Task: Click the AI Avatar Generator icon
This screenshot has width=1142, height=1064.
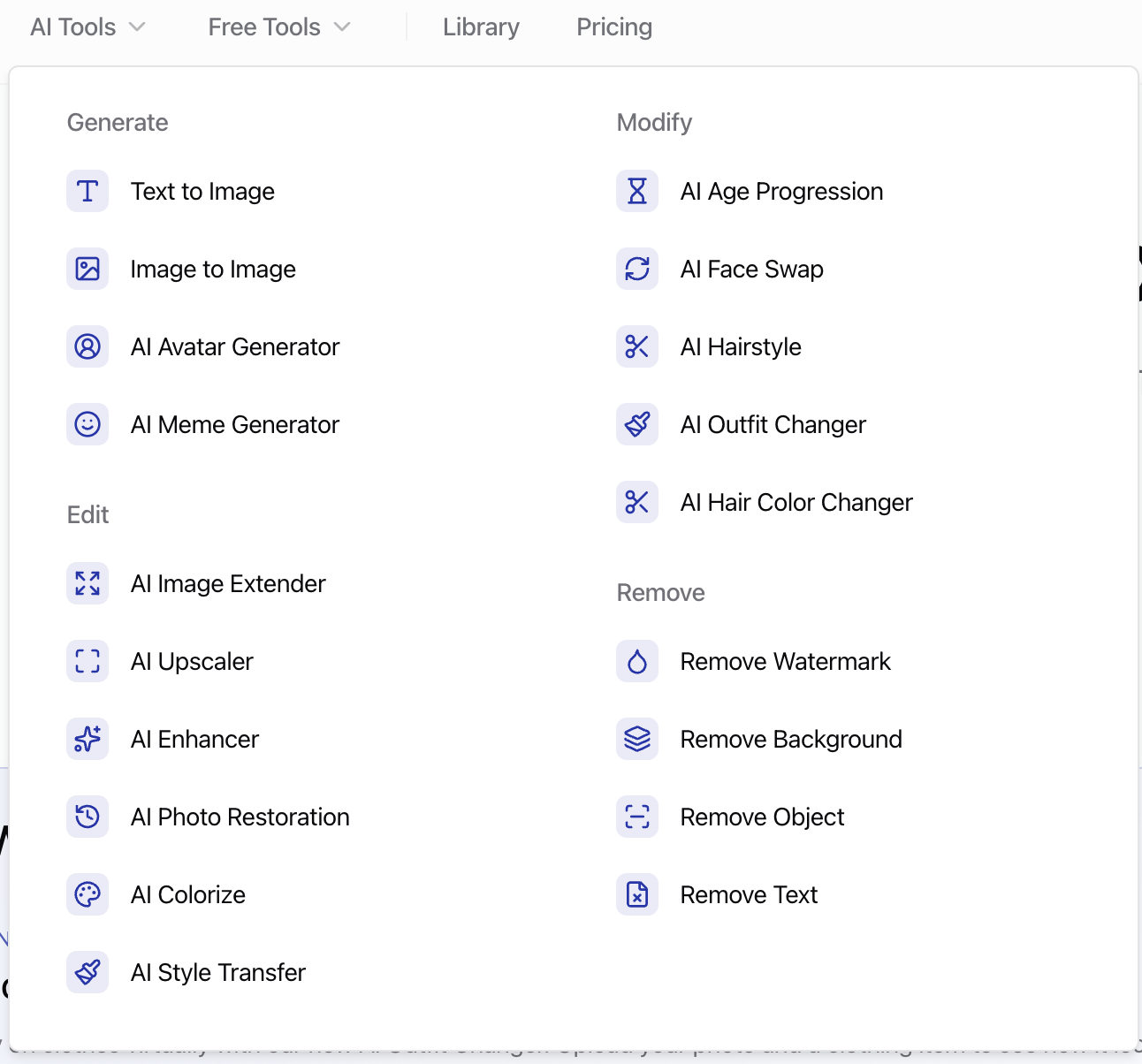Action: pyautogui.click(x=88, y=346)
